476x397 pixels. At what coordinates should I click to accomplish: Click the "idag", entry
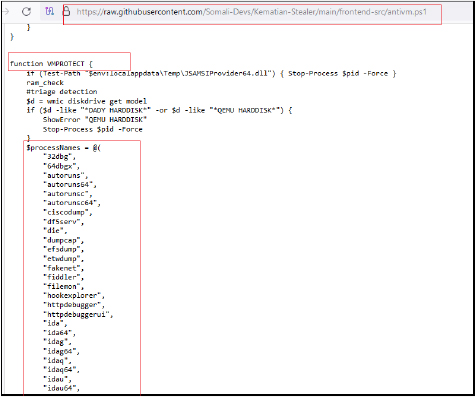point(57,342)
